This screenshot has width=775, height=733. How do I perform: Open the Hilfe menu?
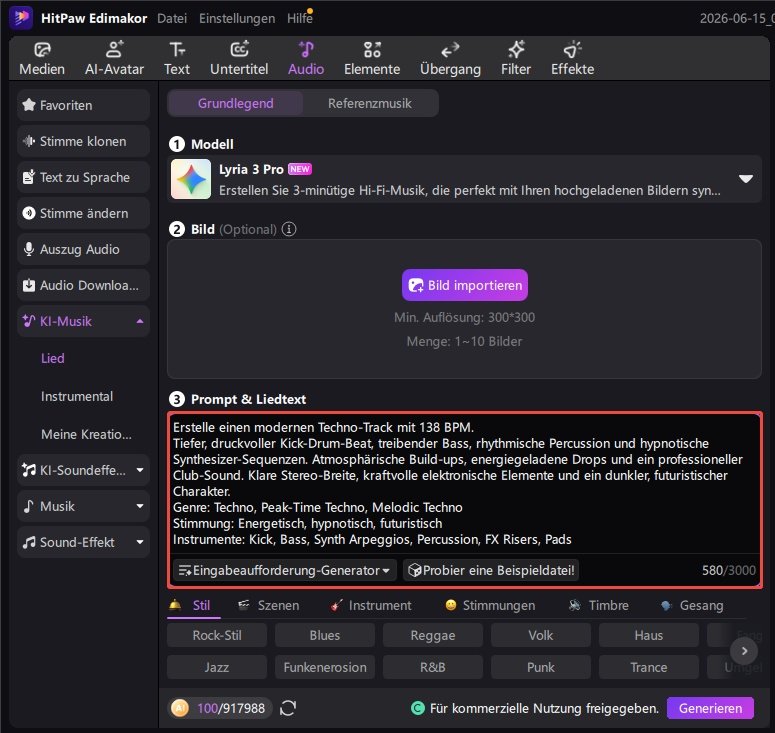300,18
